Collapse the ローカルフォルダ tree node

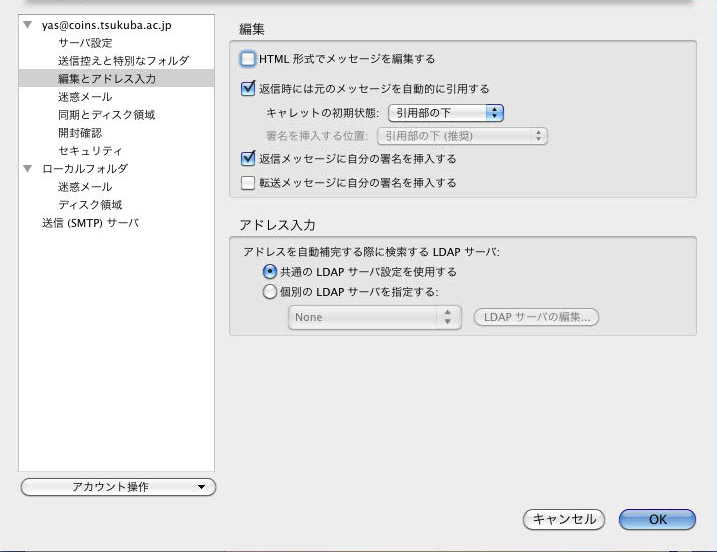tap(28, 168)
